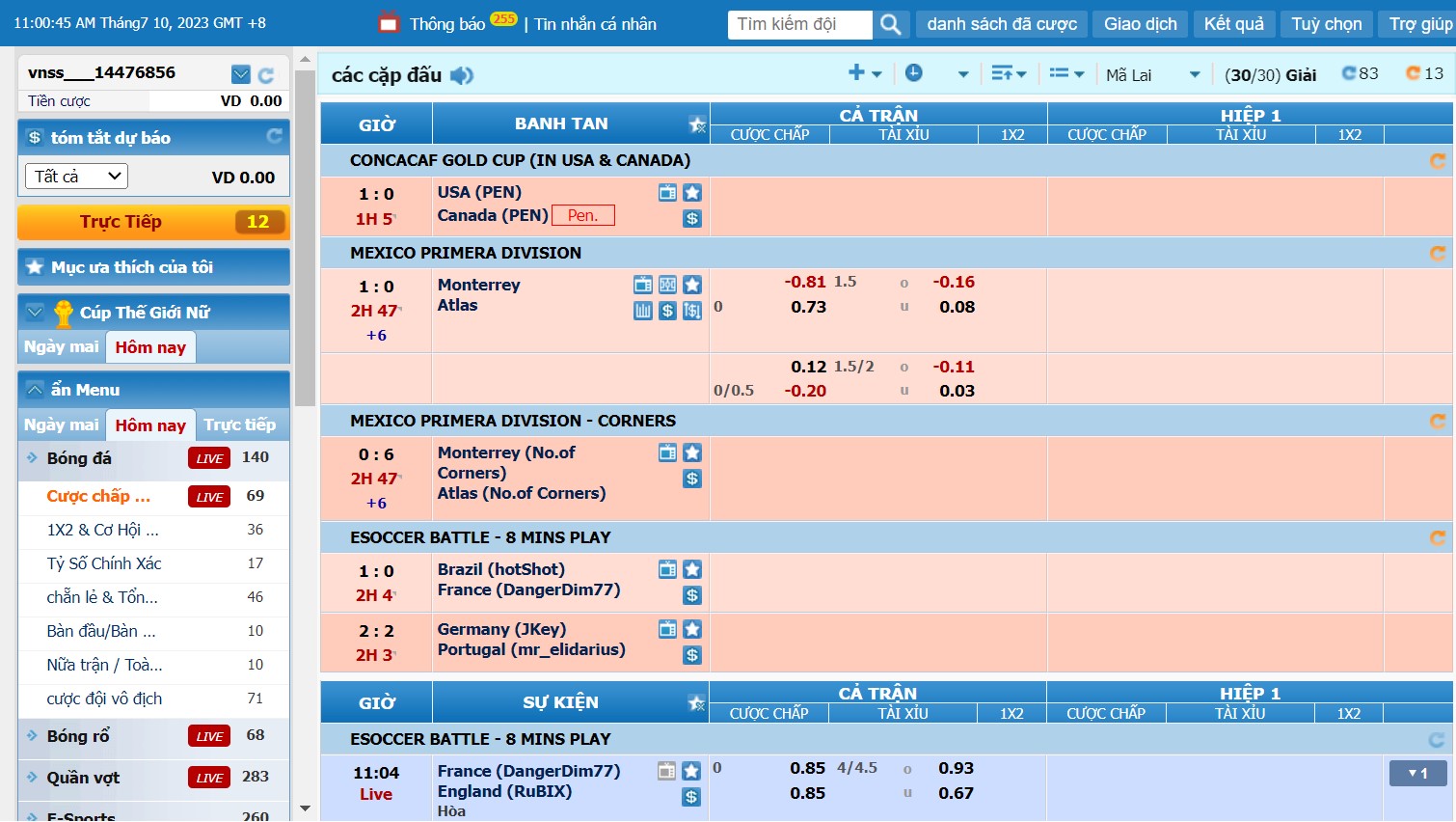Refresh the account balance beside the username

(266, 74)
